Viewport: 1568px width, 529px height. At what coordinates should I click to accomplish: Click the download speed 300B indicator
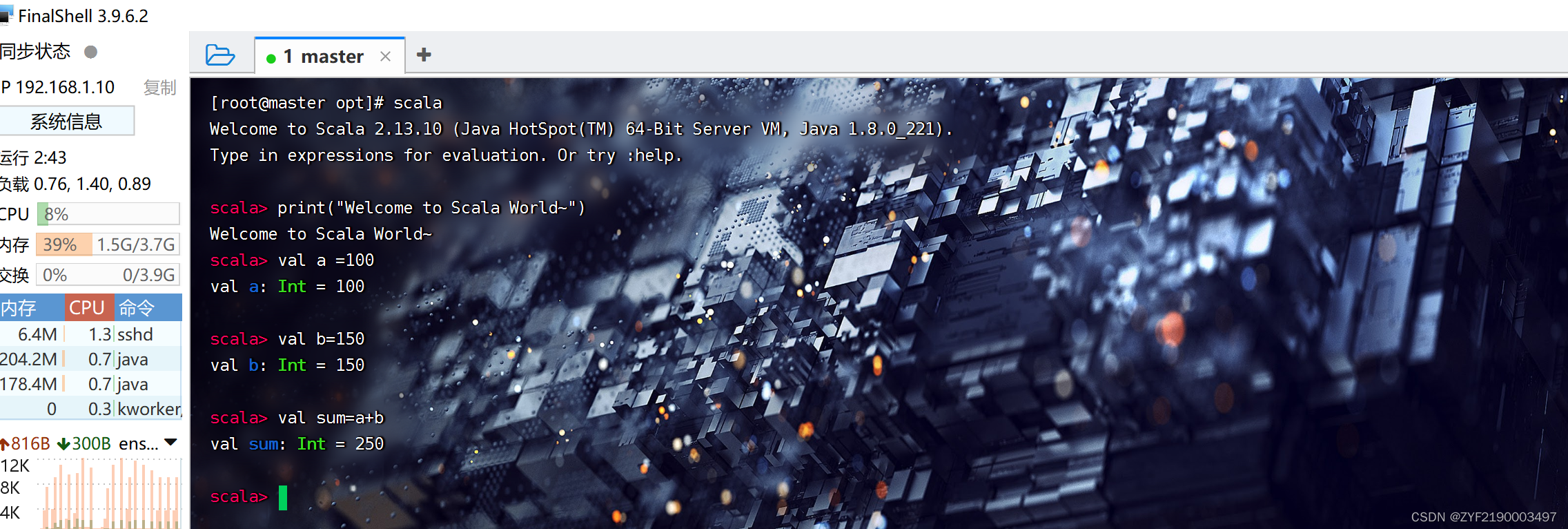(x=84, y=443)
